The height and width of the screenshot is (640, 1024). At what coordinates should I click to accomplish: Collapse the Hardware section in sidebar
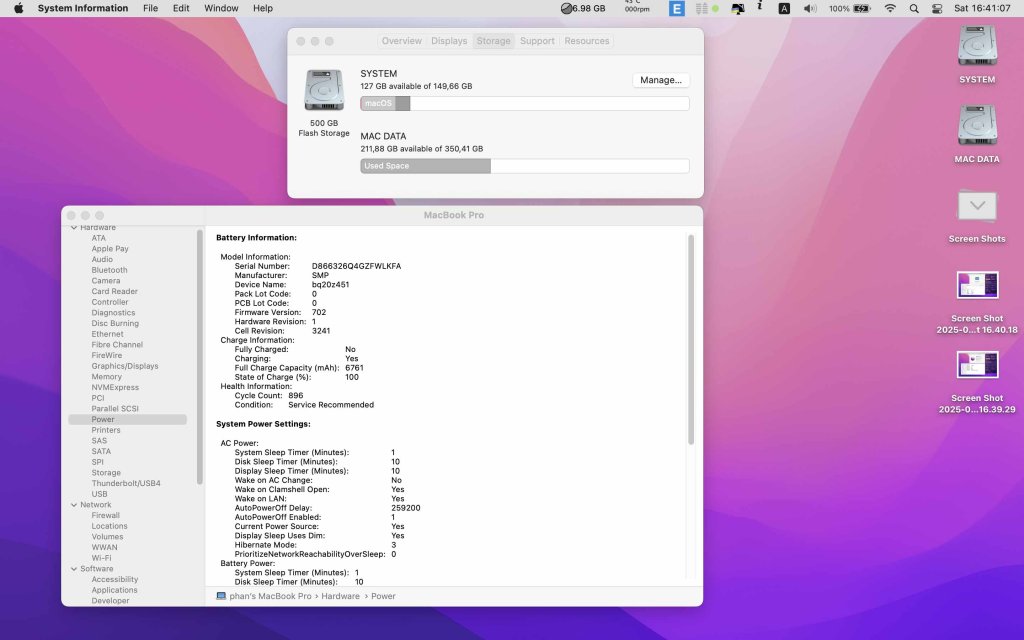pos(73,228)
